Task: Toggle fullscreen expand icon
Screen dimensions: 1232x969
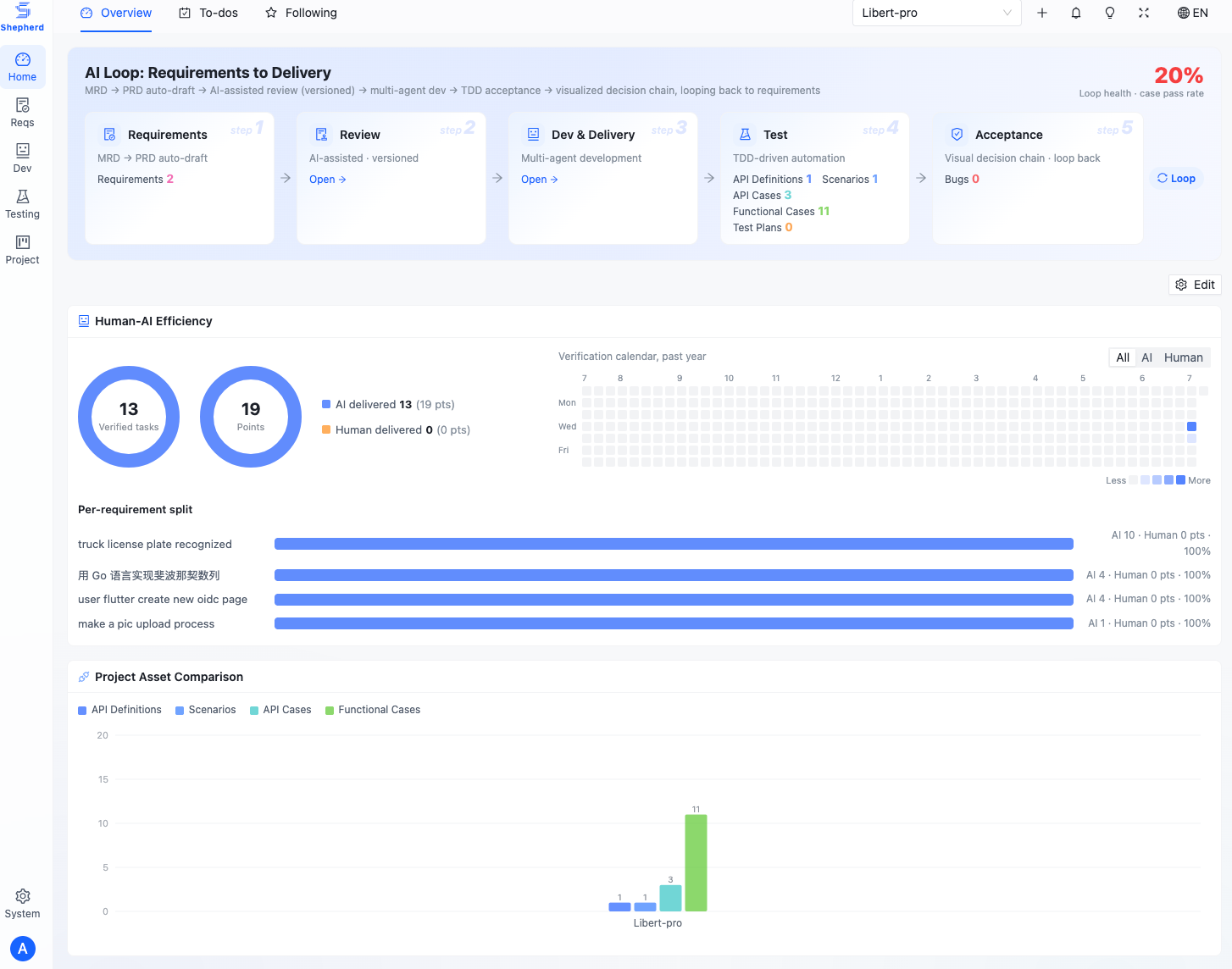Action: coord(1144,13)
